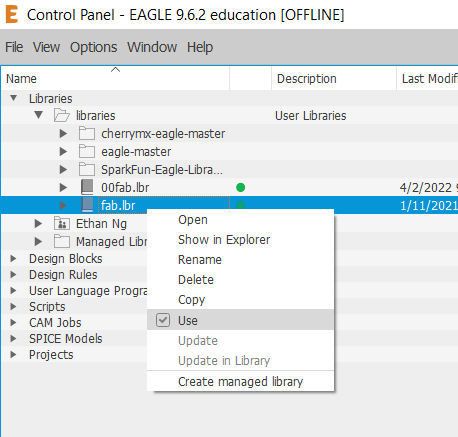The image size is (458, 437).
Task: Click the 00fab.lbr library book icon
Action: (x=87, y=187)
